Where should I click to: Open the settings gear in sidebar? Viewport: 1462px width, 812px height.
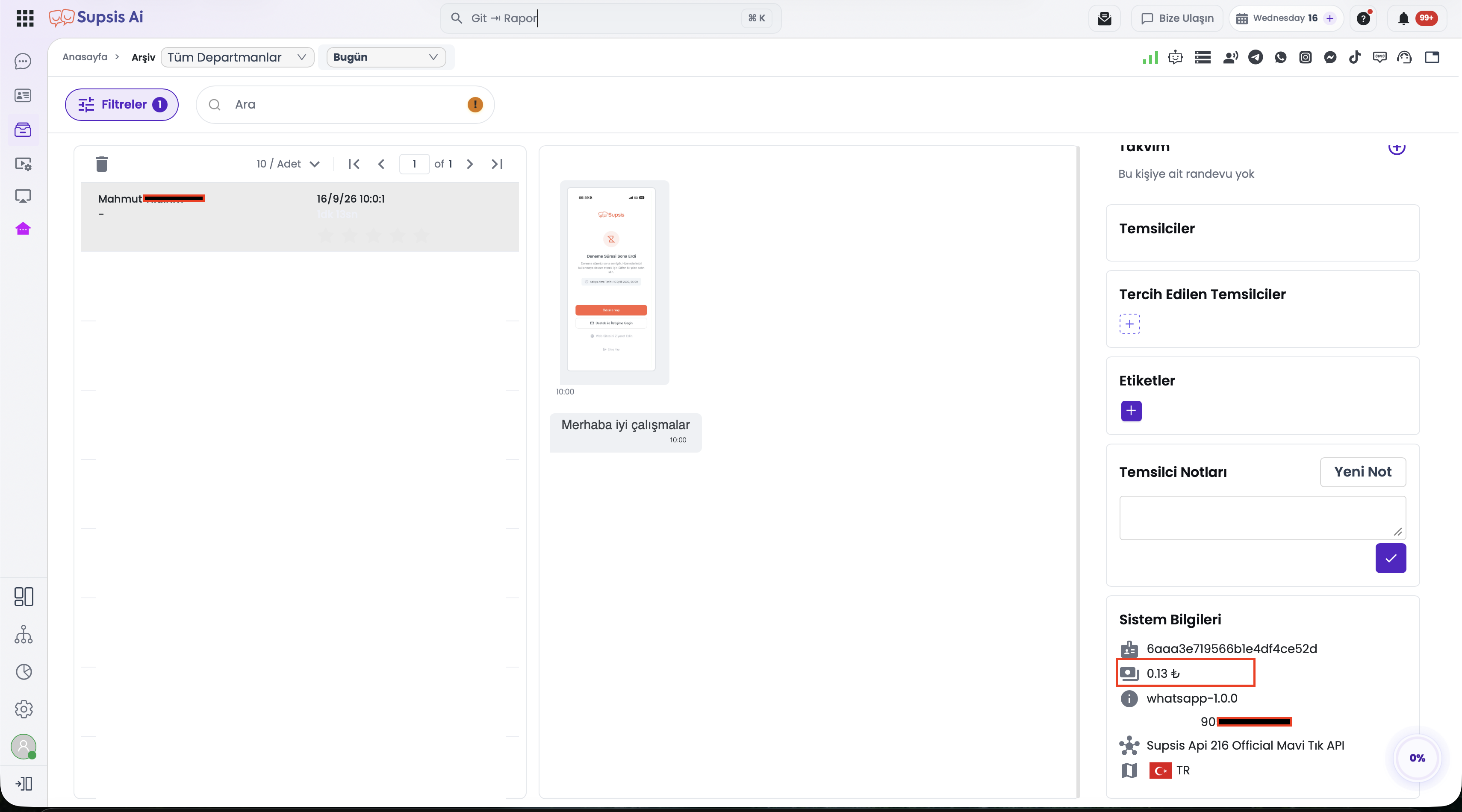[x=23, y=709]
